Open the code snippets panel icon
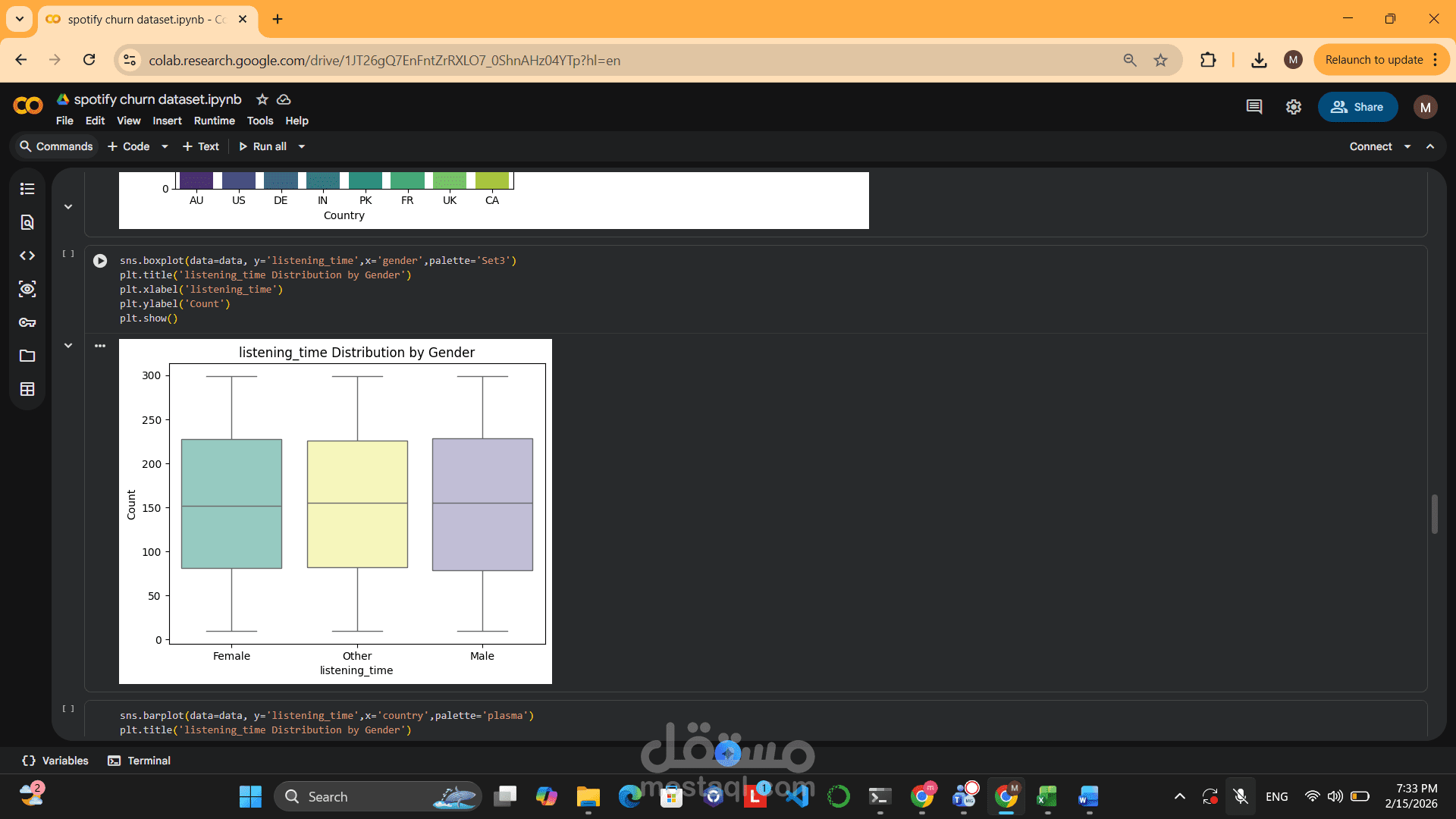 coord(27,256)
